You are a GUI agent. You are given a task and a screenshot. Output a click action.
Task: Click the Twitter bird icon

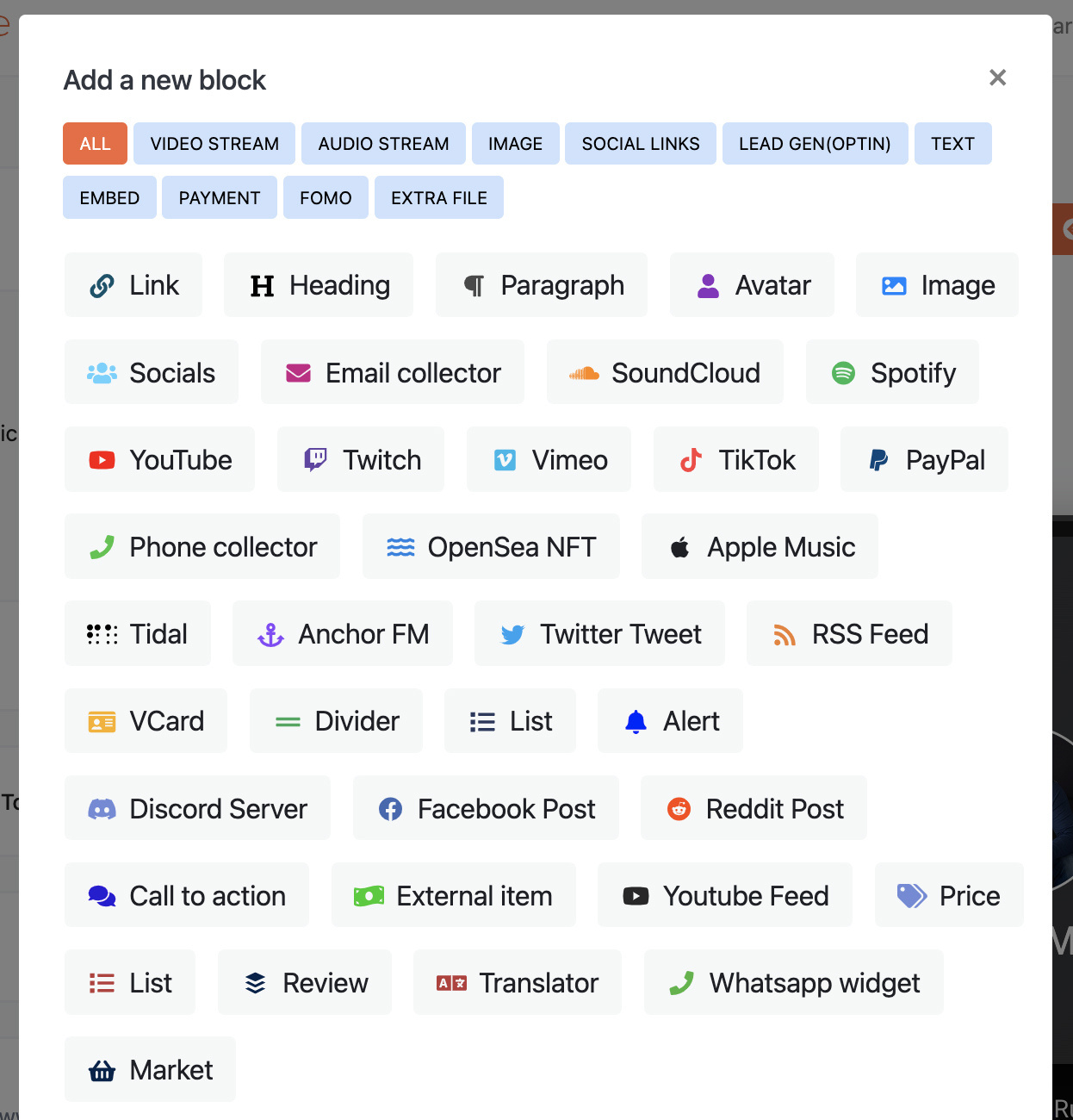pos(512,635)
